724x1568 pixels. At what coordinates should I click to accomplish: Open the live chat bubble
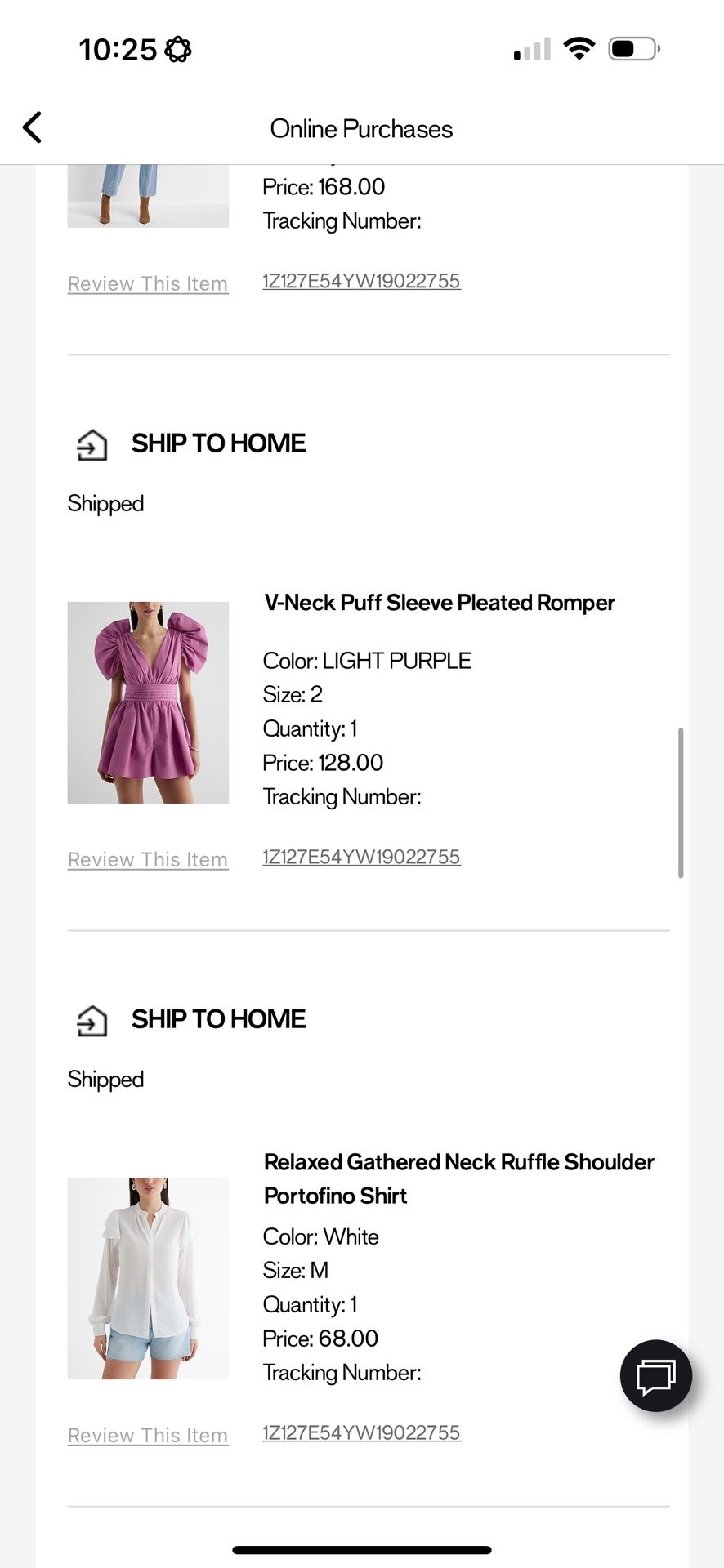(655, 1375)
